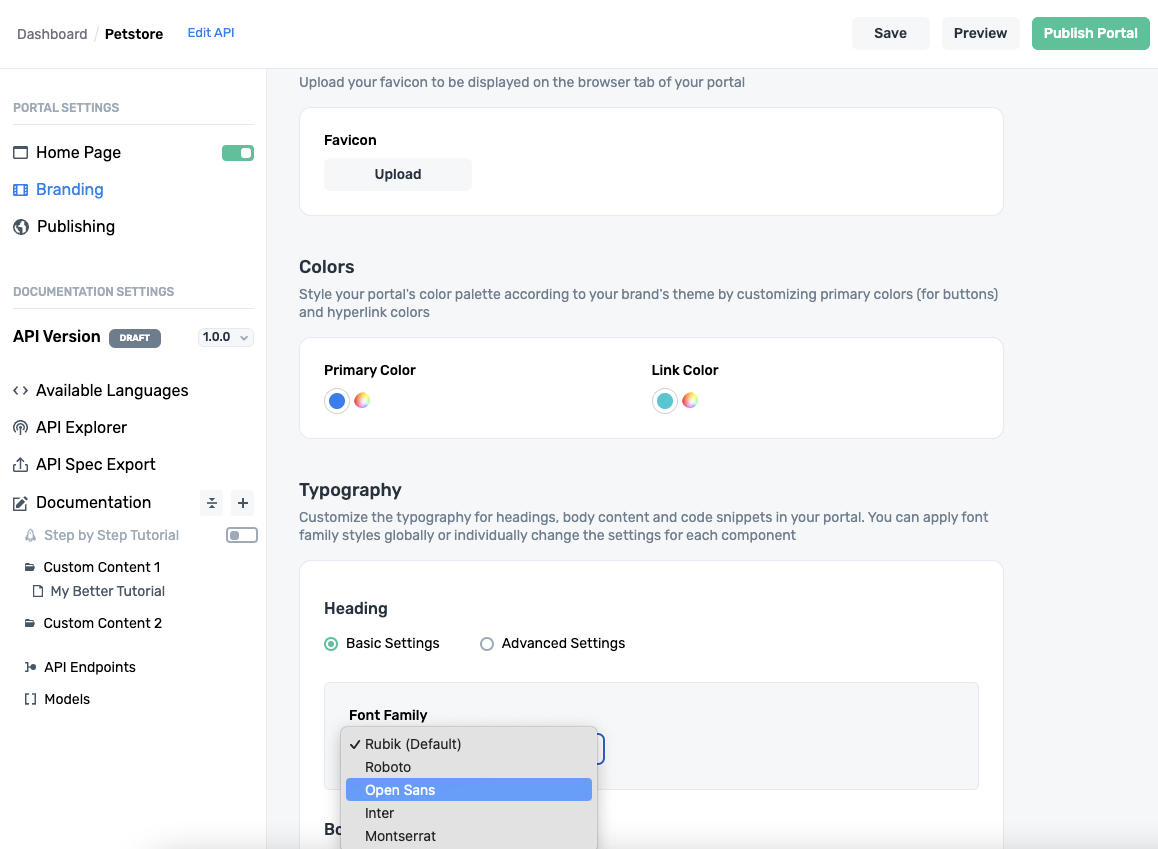Screen dimensions: 1158x849
Task: Open My Better Tutorial page
Action: tap(108, 591)
